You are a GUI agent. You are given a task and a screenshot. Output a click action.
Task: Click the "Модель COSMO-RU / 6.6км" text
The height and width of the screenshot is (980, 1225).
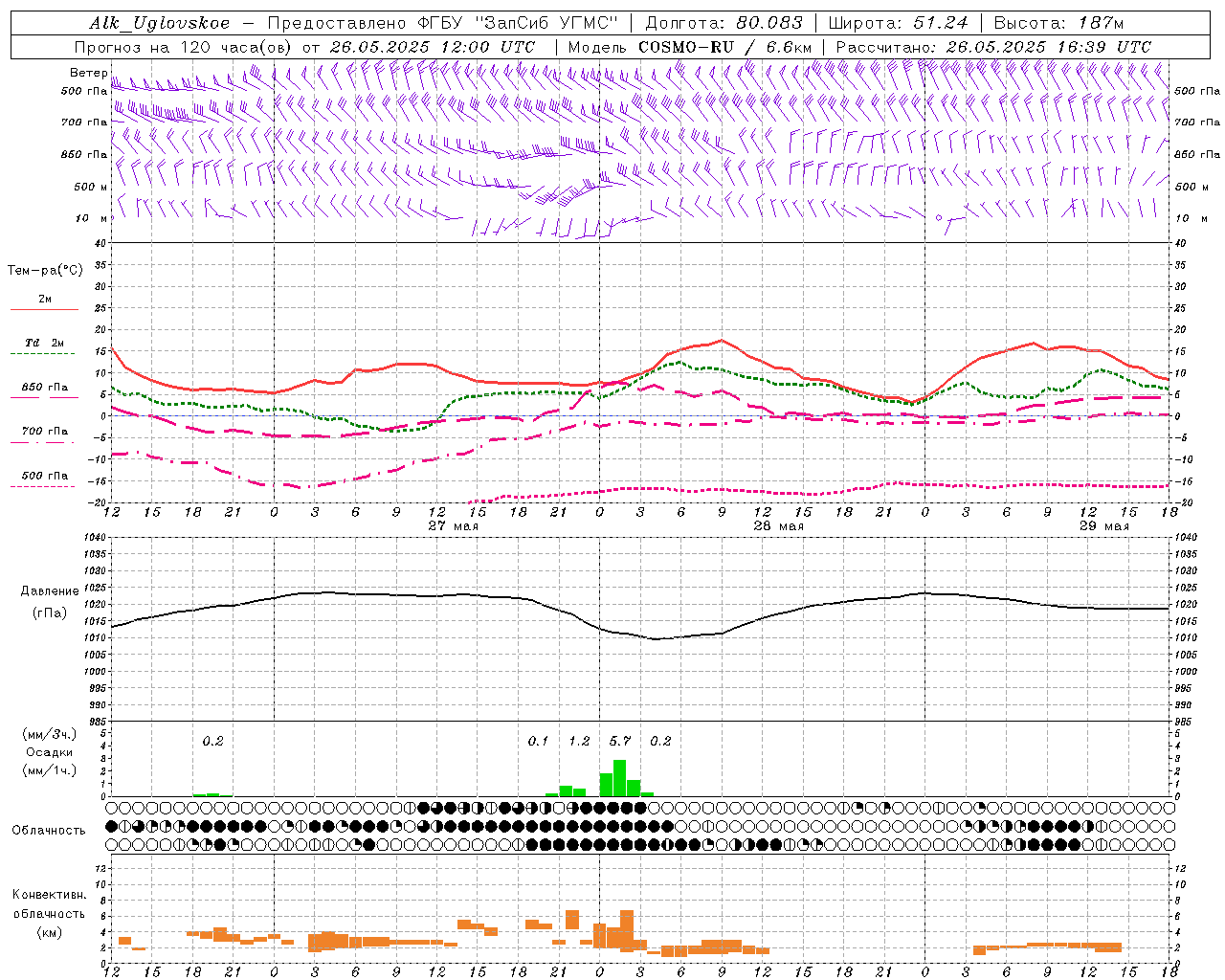click(x=690, y=47)
